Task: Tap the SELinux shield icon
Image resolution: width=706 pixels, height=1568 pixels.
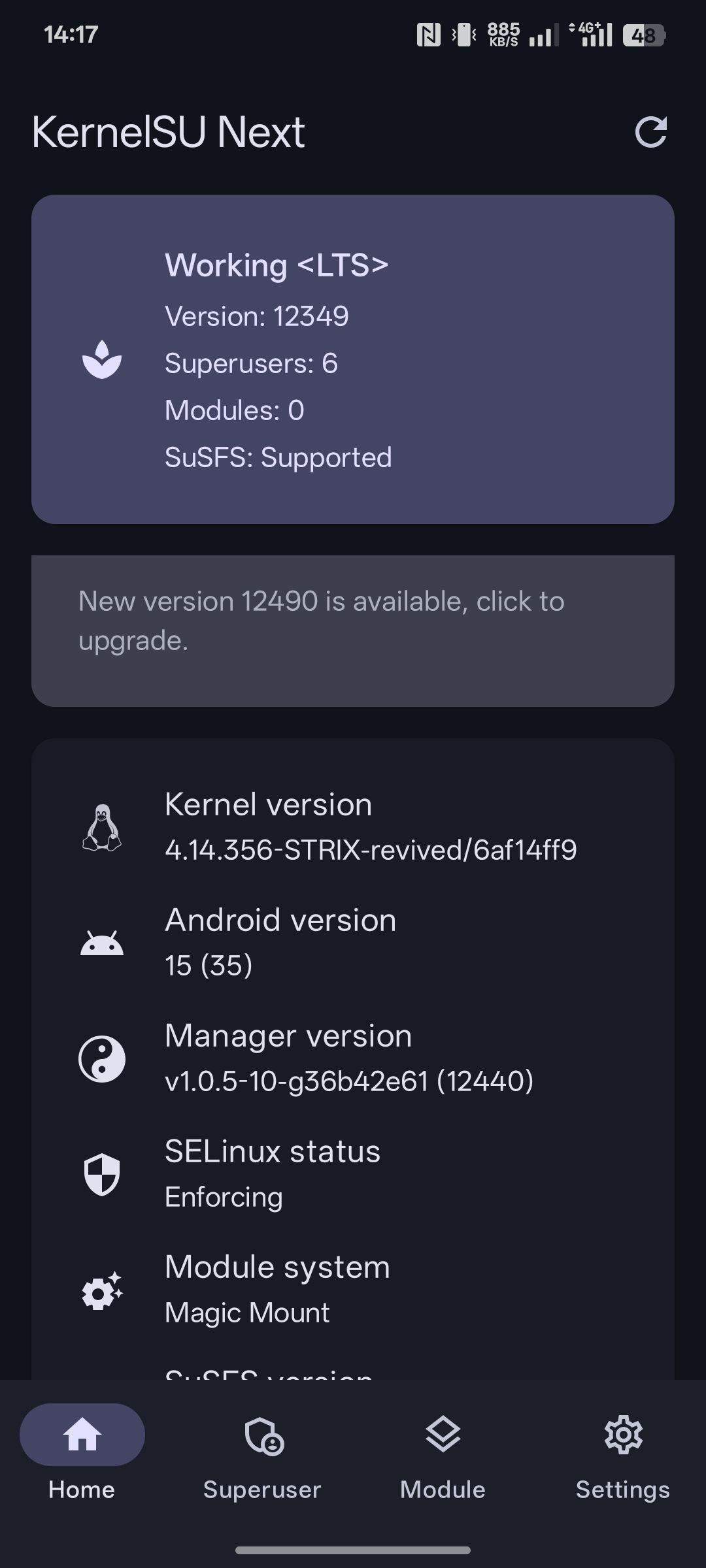Action: 102,1174
